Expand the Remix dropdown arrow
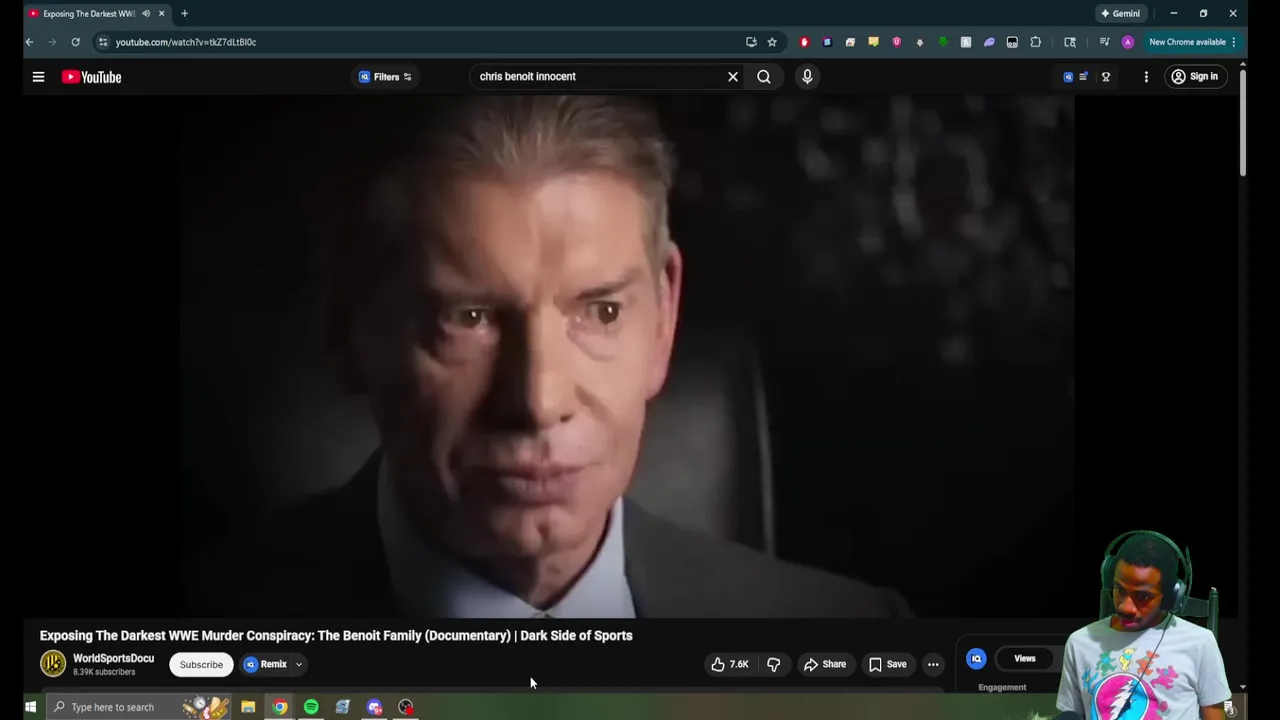This screenshot has width=1280, height=720. pyautogui.click(x=298, y=664)
